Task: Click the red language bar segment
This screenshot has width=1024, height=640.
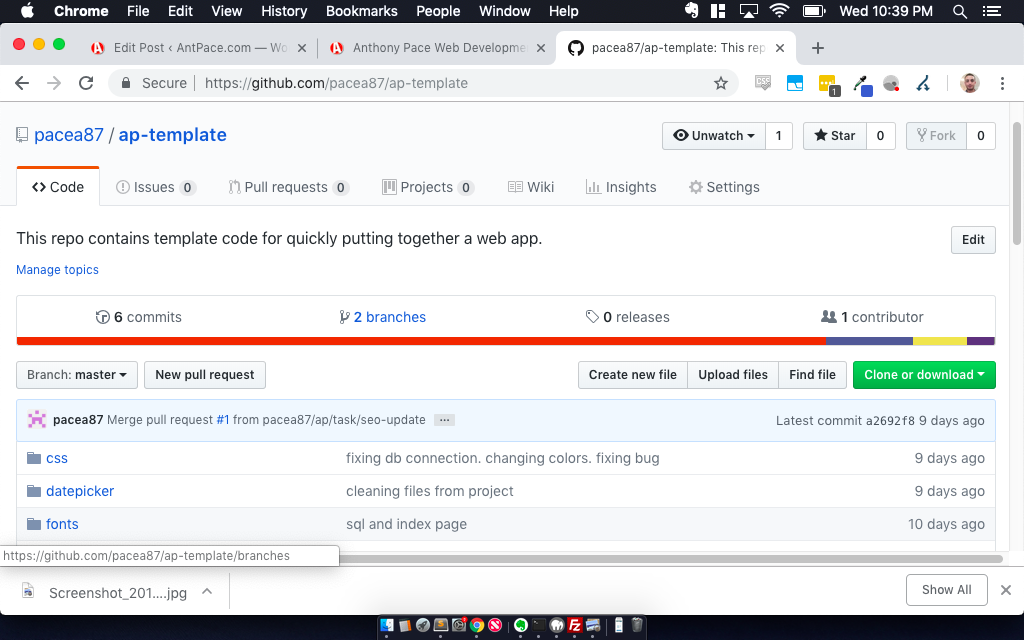Action: point(421,341)
